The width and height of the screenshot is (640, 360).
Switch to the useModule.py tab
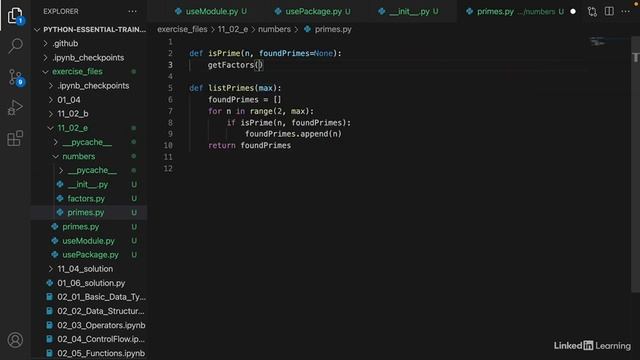point(211,11)
